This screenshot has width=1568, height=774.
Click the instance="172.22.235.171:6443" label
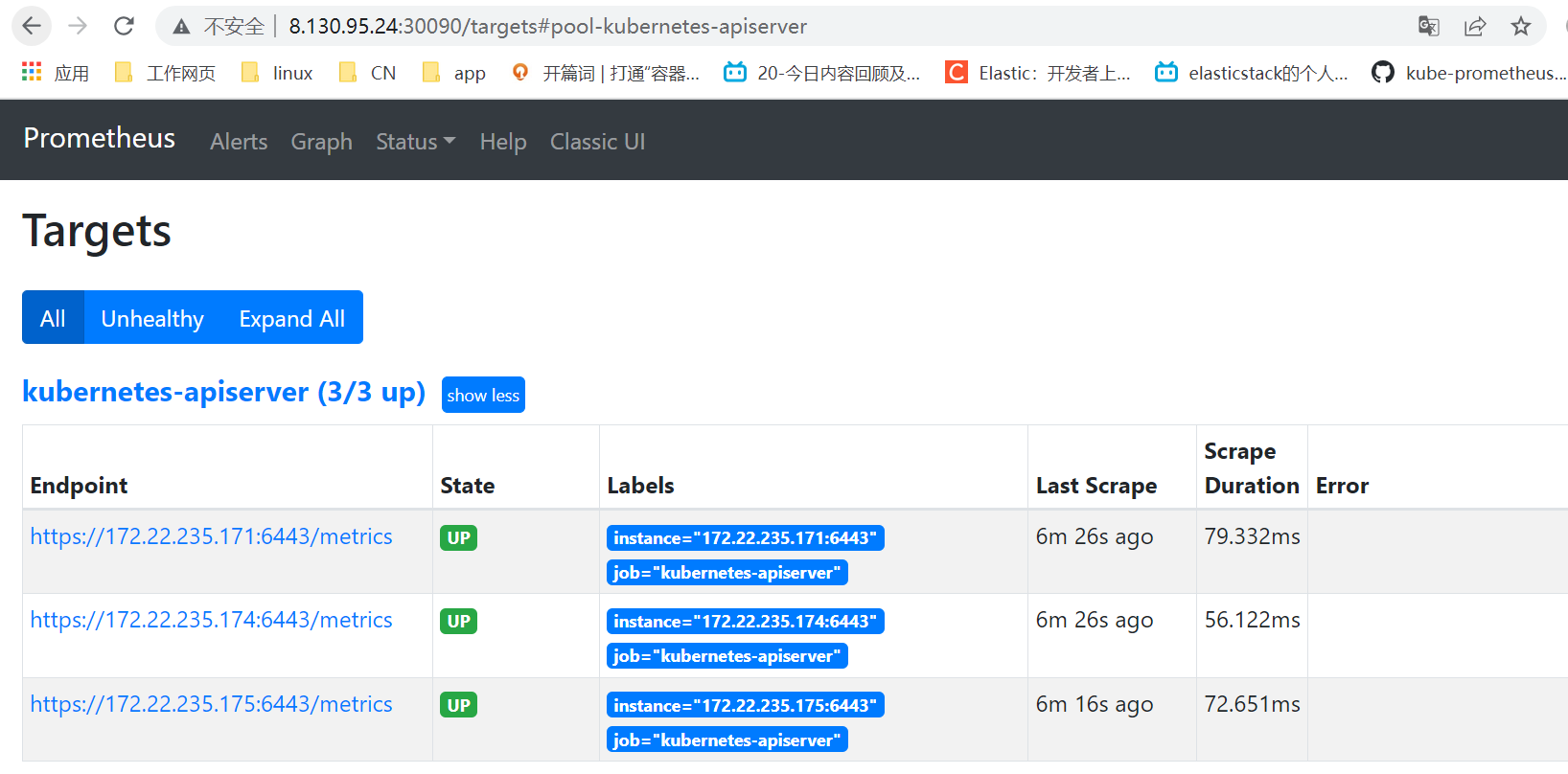[x=746, y=537]
